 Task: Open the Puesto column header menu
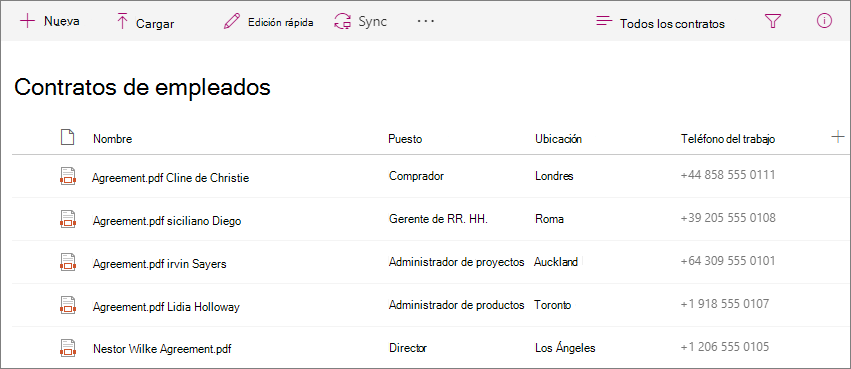pyautogui.click(x=405, y=139)
